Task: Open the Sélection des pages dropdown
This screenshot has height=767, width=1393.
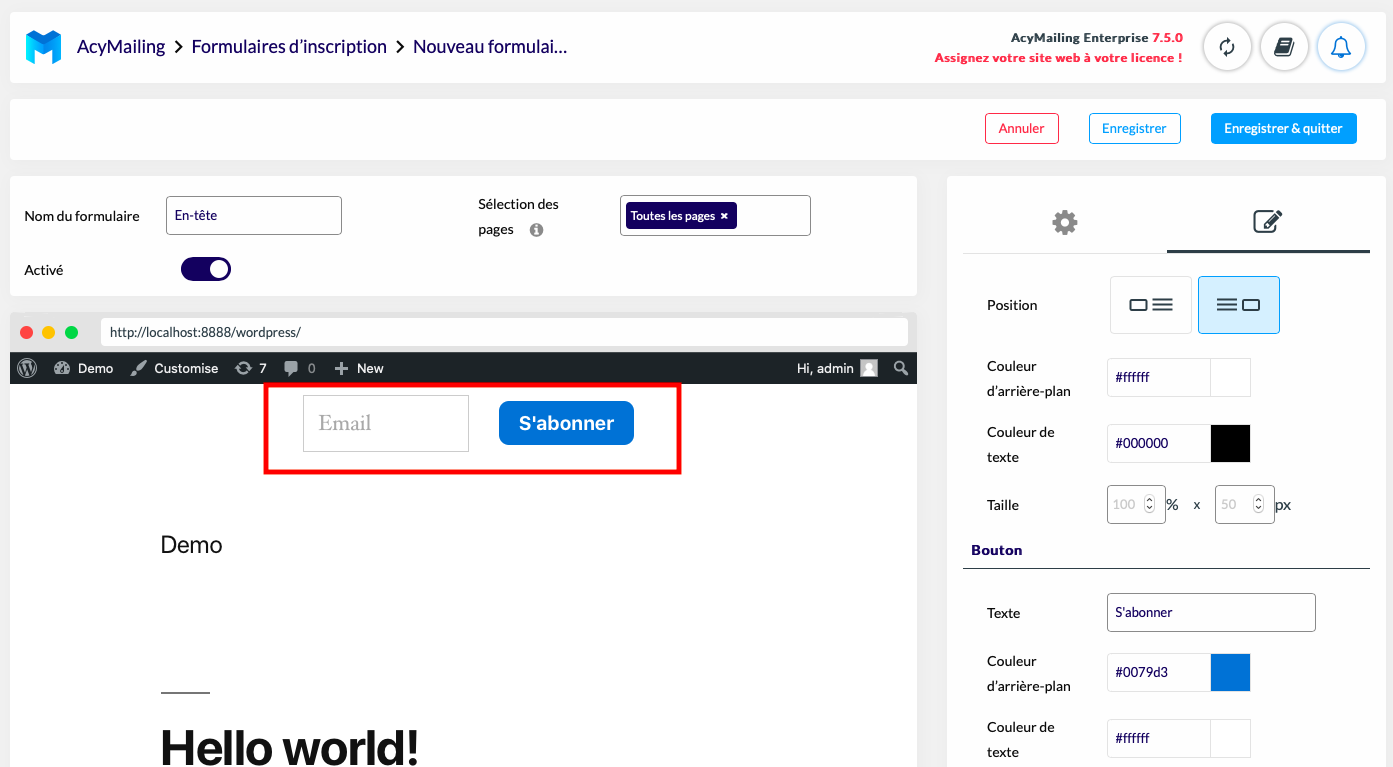Action: pos(715,216)
